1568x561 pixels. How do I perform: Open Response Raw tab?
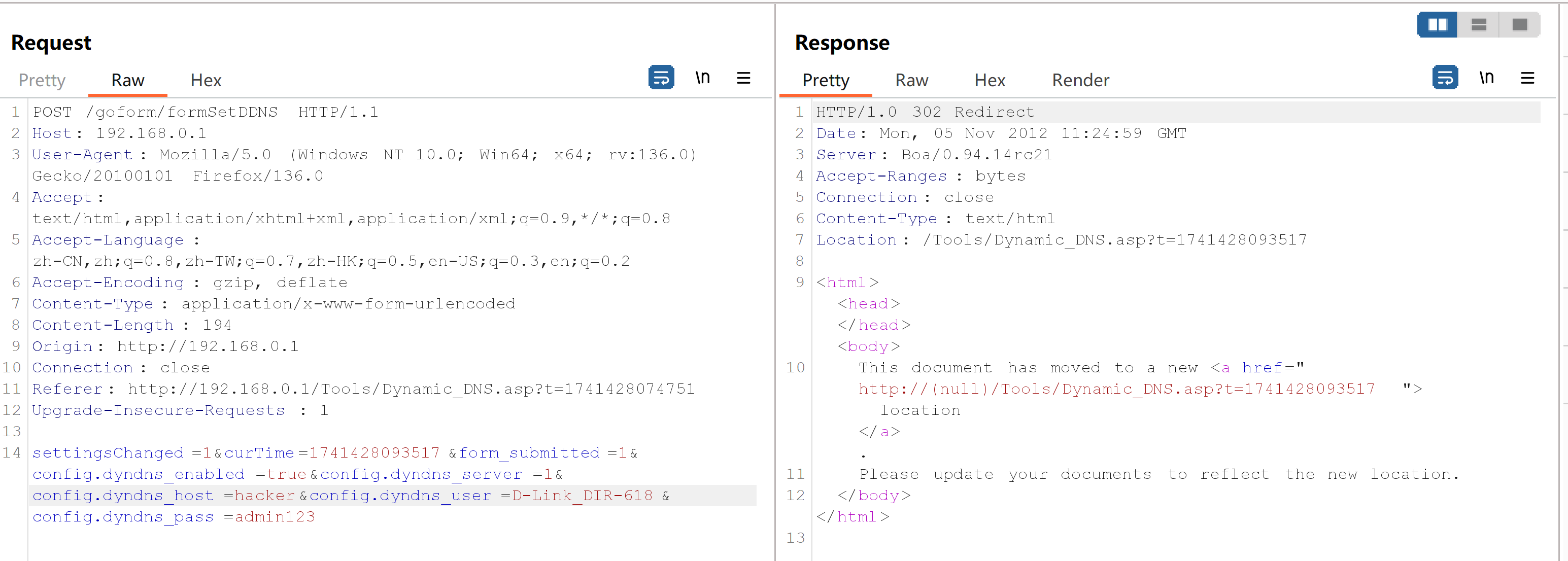coord(911,80)
